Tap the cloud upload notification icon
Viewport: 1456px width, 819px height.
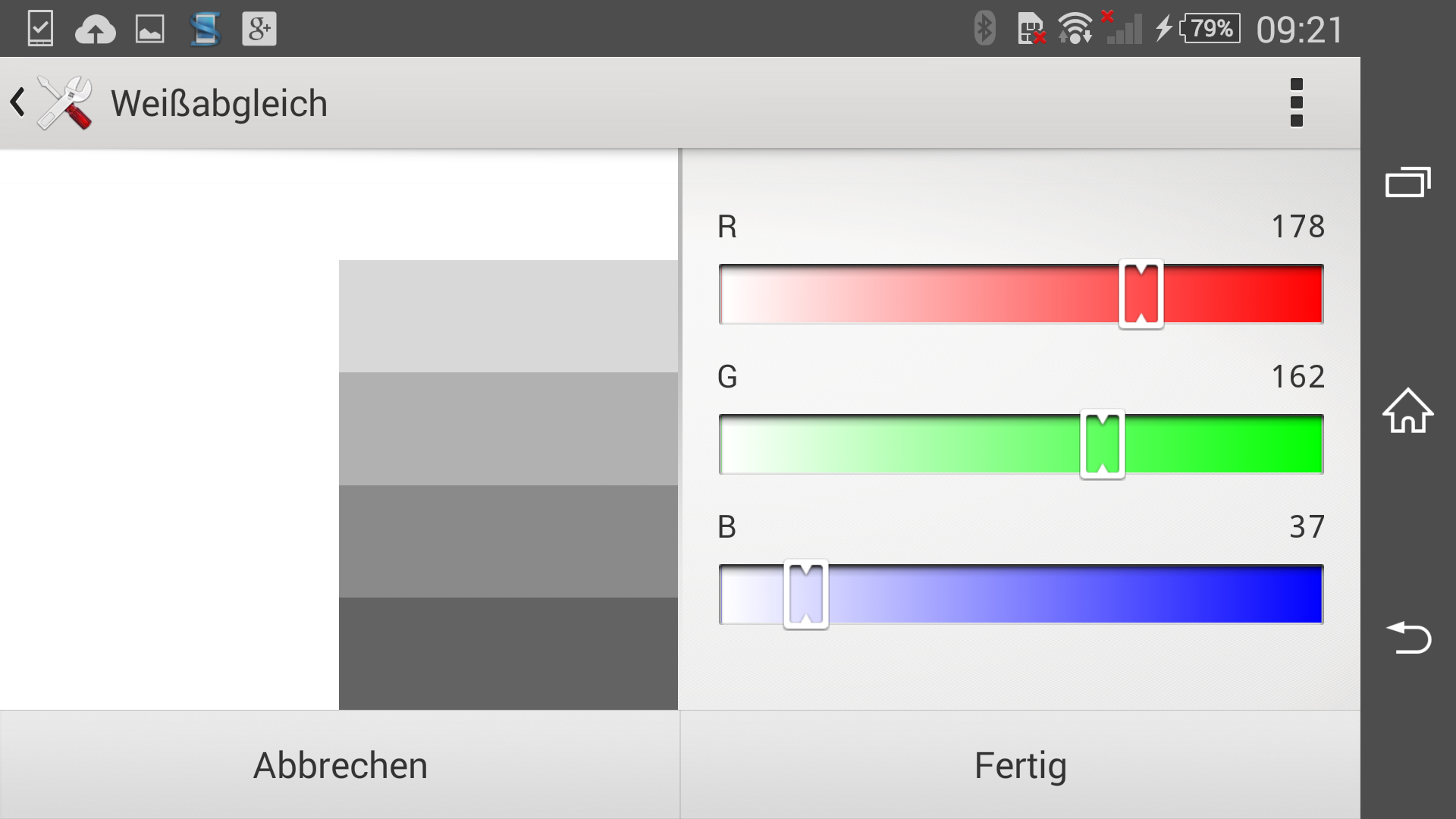pos(95,30)
